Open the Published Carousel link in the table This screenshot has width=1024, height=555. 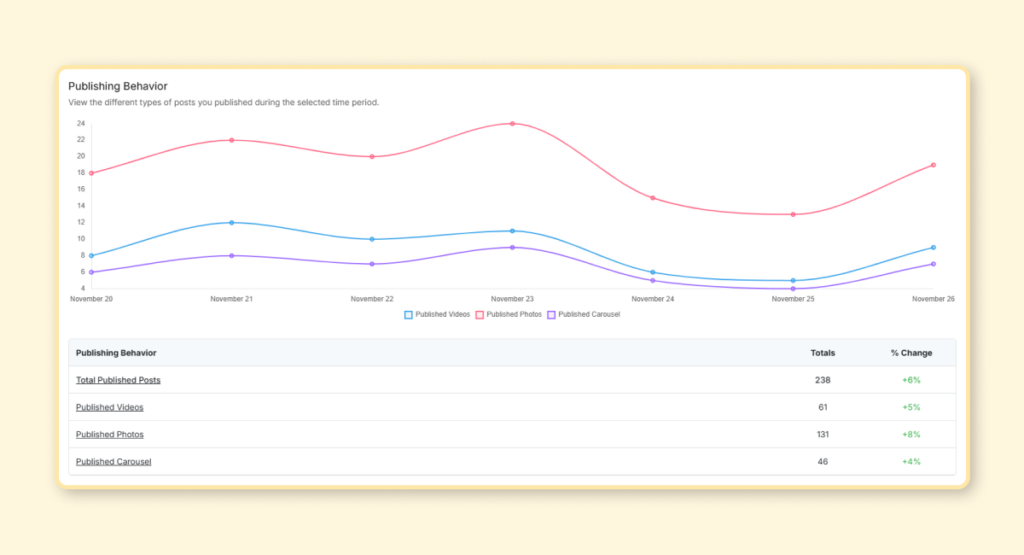click(x=113, y=461)
